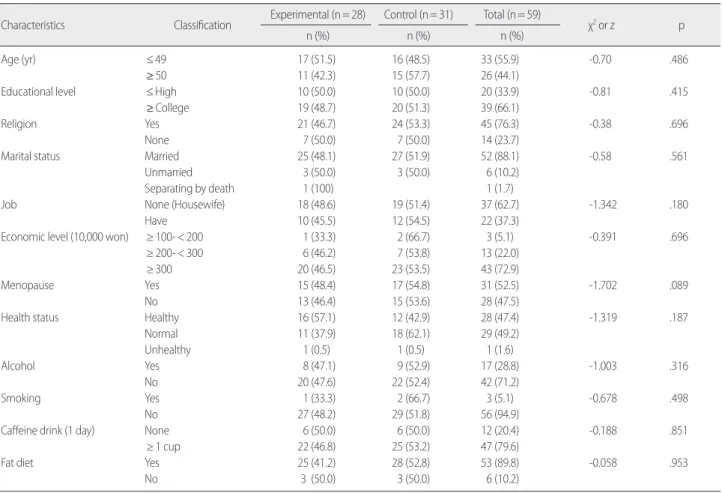Select the 'Healthy' classification cell
This screenshot has width=722, height=493.
coord(162,318)
